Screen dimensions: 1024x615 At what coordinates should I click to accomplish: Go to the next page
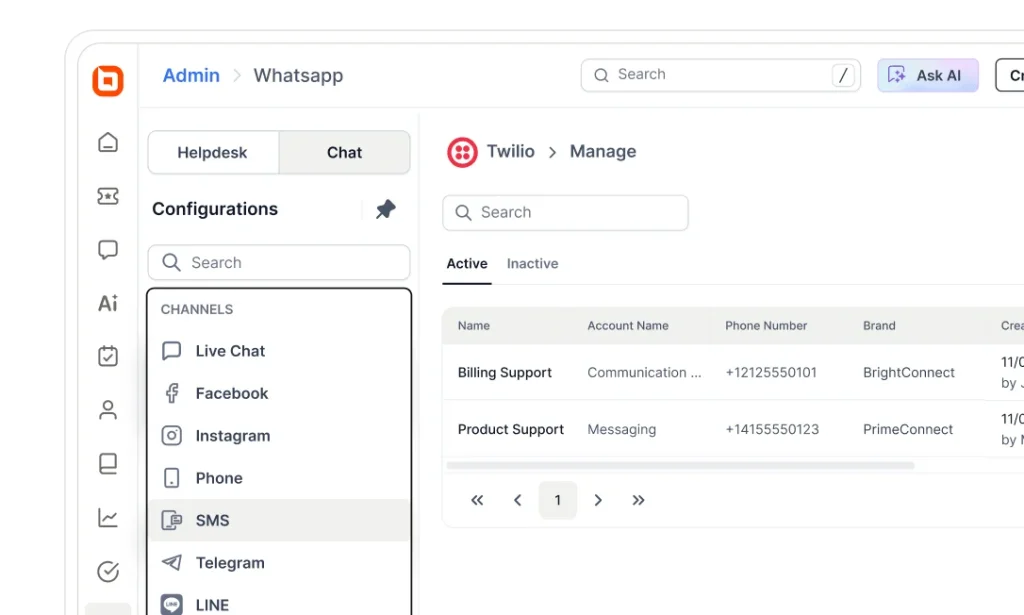pyautogui.click(x=598, y=500)
